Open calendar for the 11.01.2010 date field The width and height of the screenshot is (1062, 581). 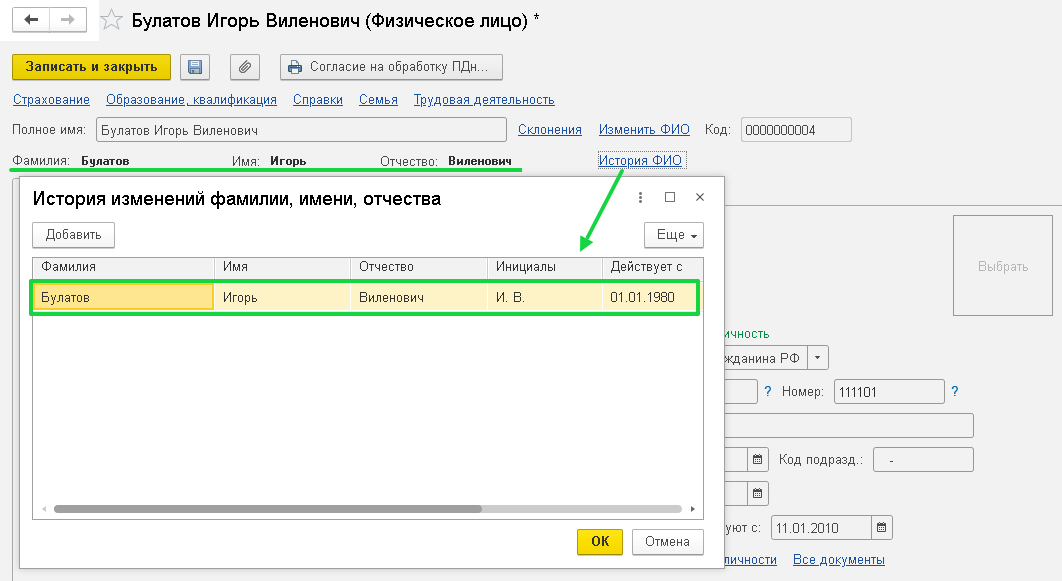(x=881, y=528)
